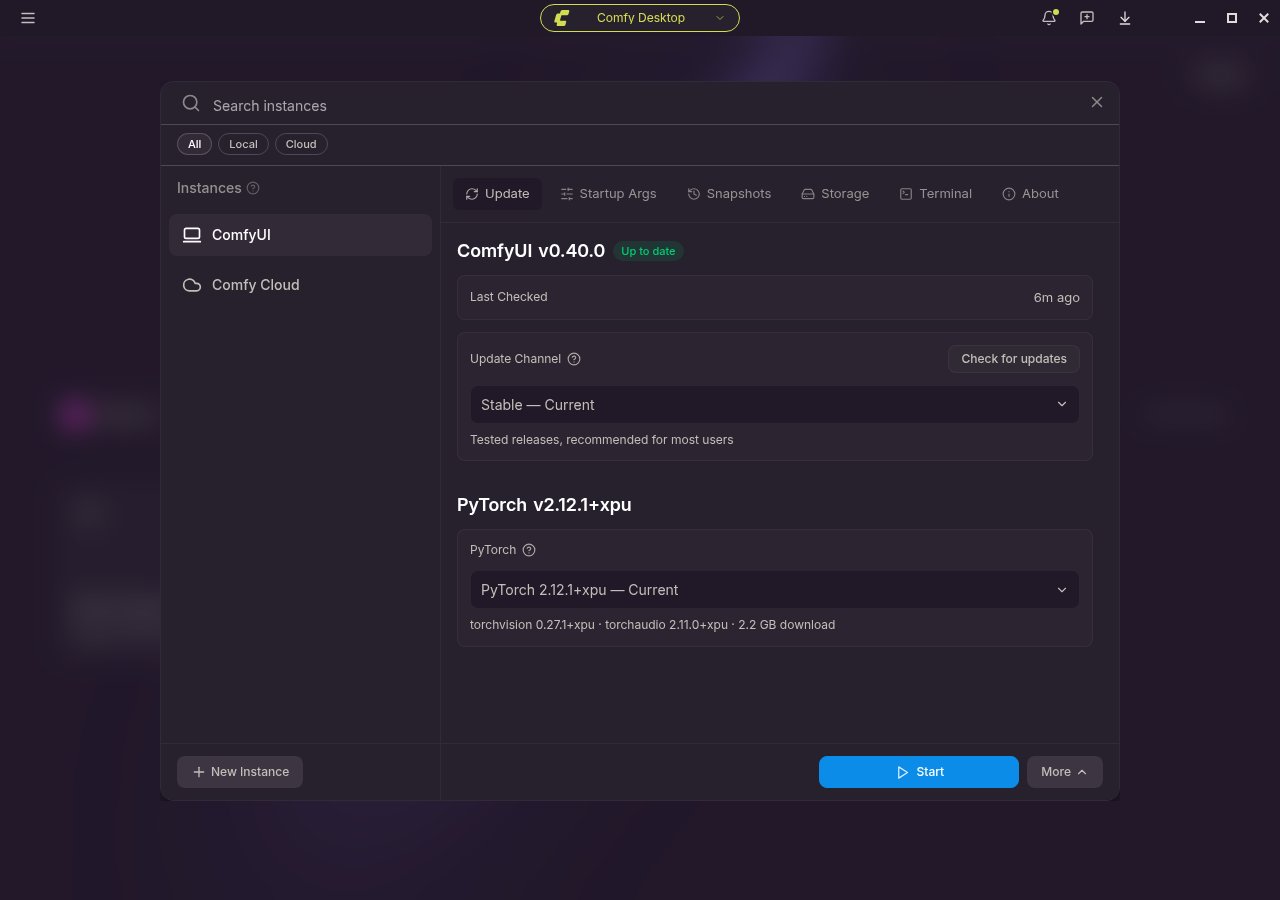
Task: Focus the Search instances field
Action: (x=640, y=105)
